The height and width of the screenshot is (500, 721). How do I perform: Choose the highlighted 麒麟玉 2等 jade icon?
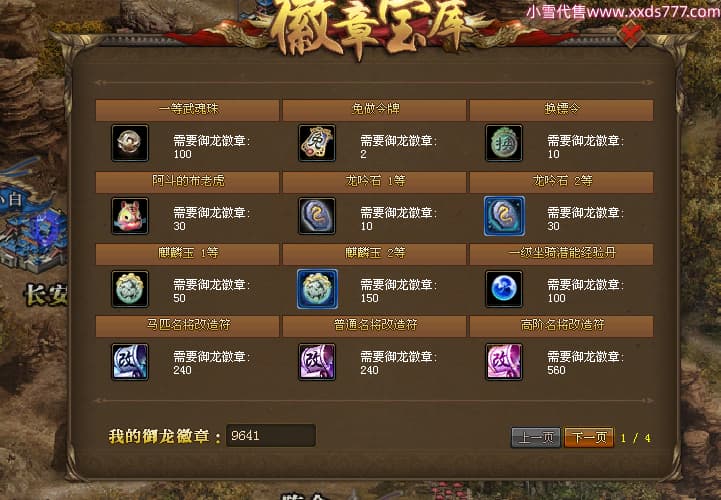(x=317, y=288)
